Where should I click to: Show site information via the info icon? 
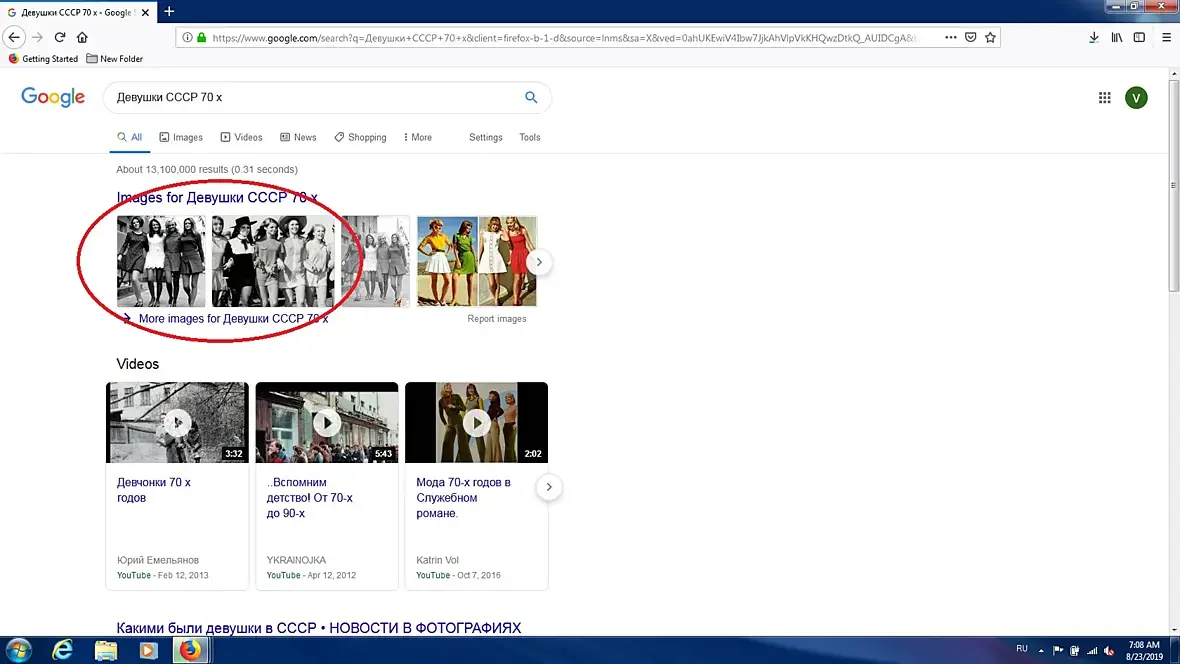click(x=187, y=38)
